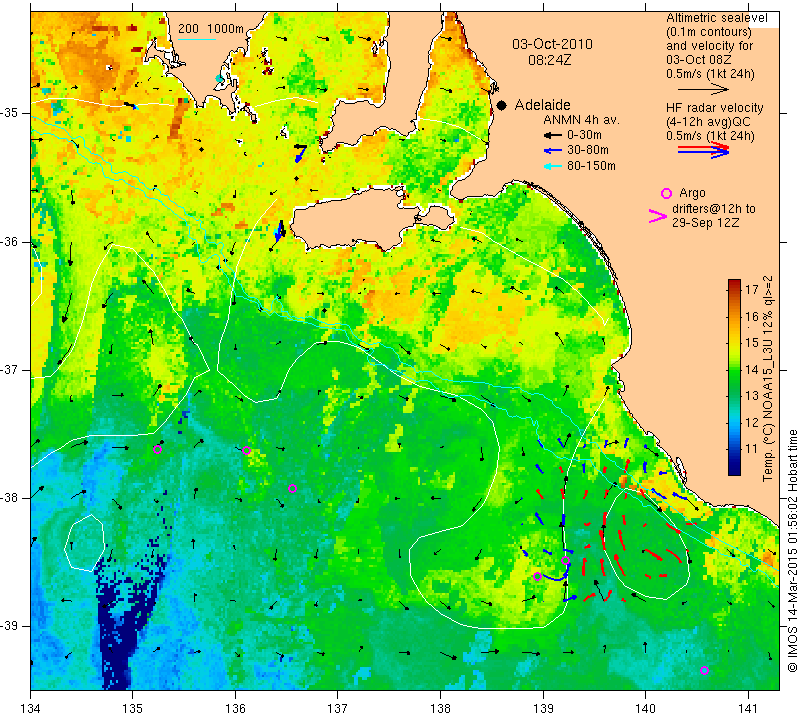Click the 'Argo' legend label

coord(692,193)
